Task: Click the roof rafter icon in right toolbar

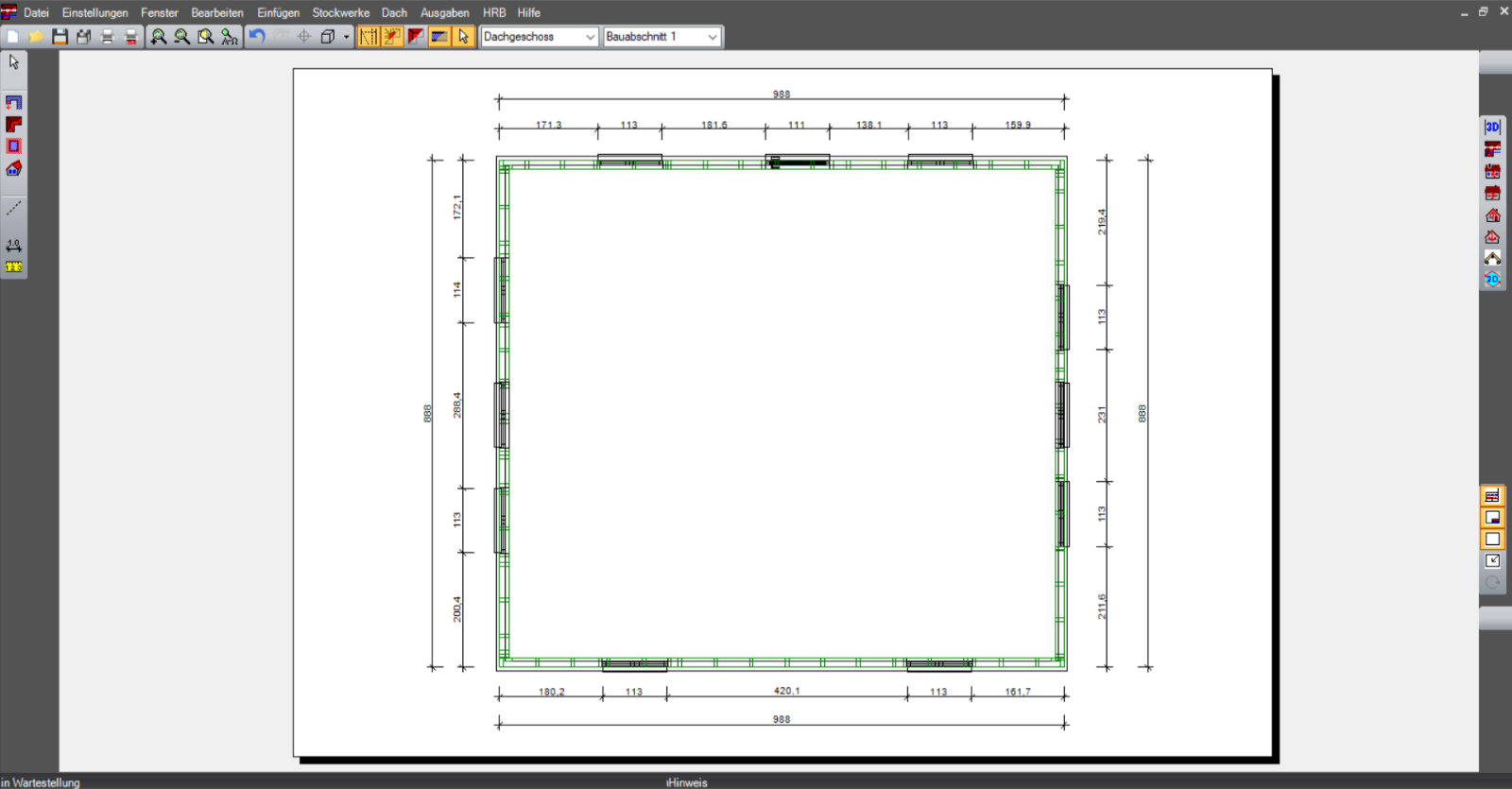Action: click(1492, 258)
